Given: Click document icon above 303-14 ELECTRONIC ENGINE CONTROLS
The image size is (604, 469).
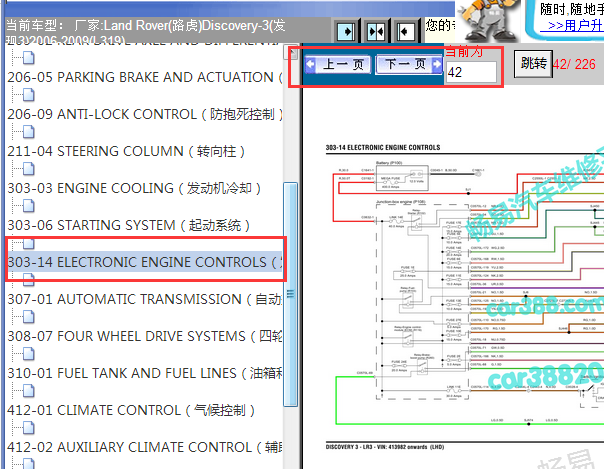Looking at the screenshot, I should pyautogui.click(x=29, y=243).
